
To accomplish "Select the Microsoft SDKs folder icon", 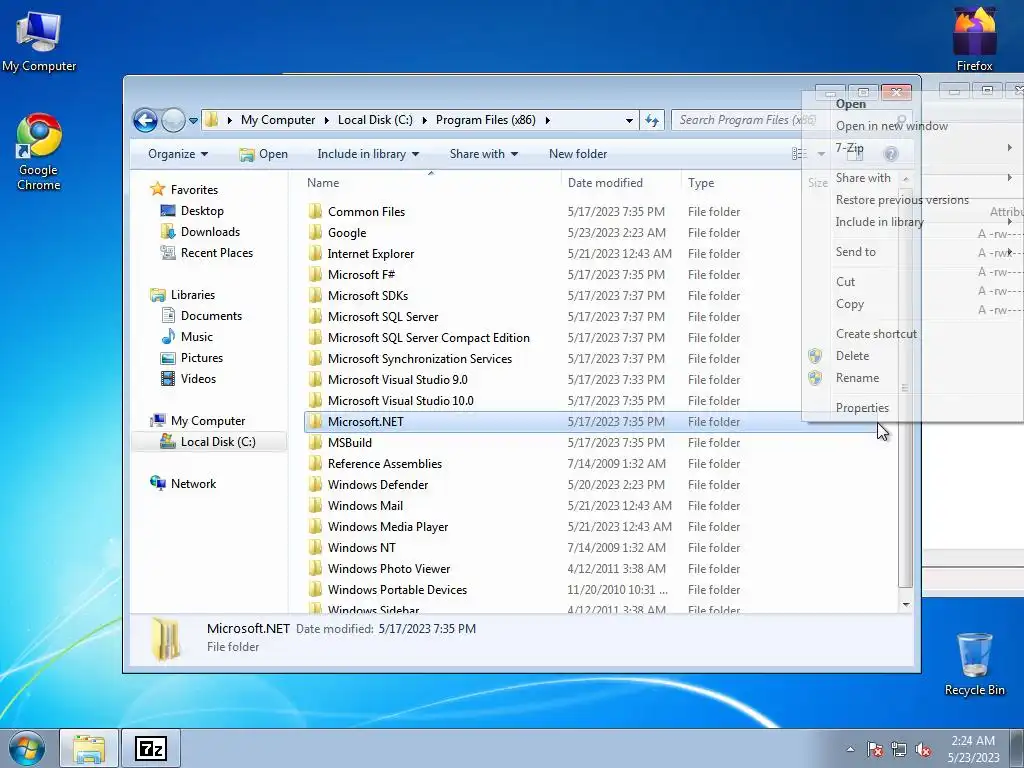I will click(x=315, y=296).
